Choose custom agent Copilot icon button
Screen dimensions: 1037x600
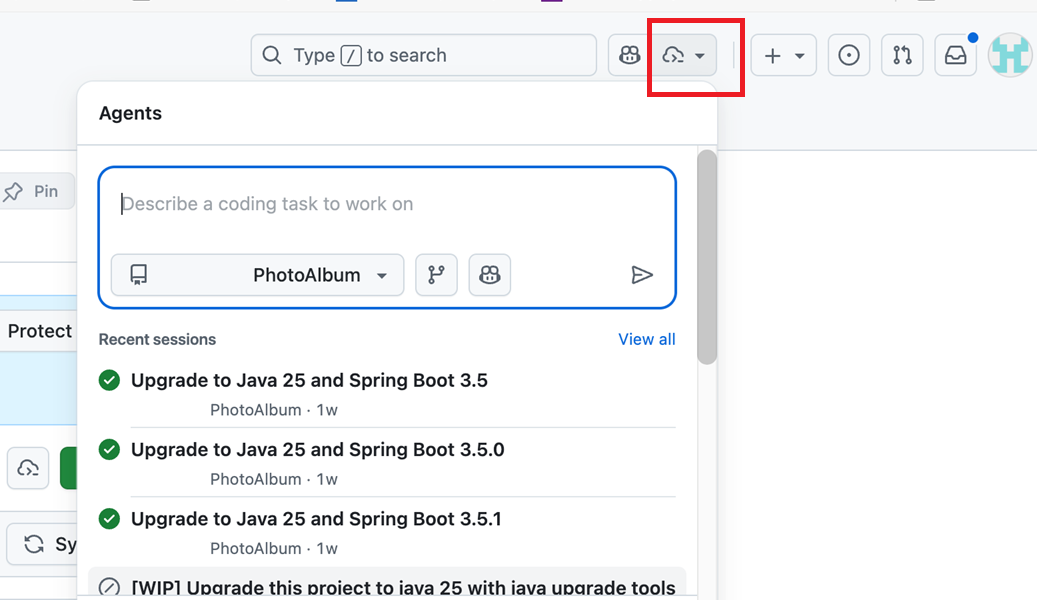point(489,275)
